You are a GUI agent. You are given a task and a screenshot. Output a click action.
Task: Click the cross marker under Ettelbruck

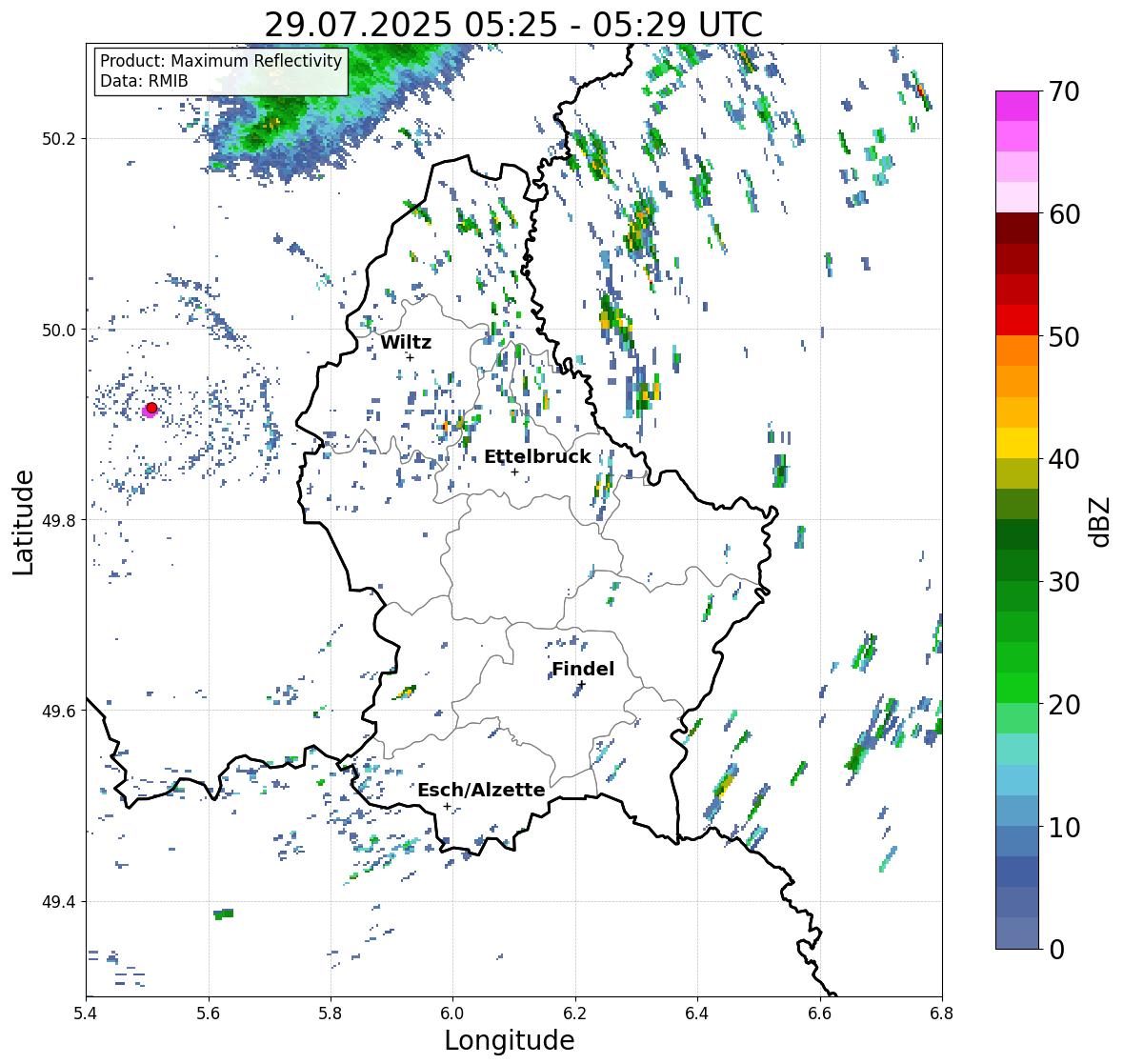click(x=514, y=472)
